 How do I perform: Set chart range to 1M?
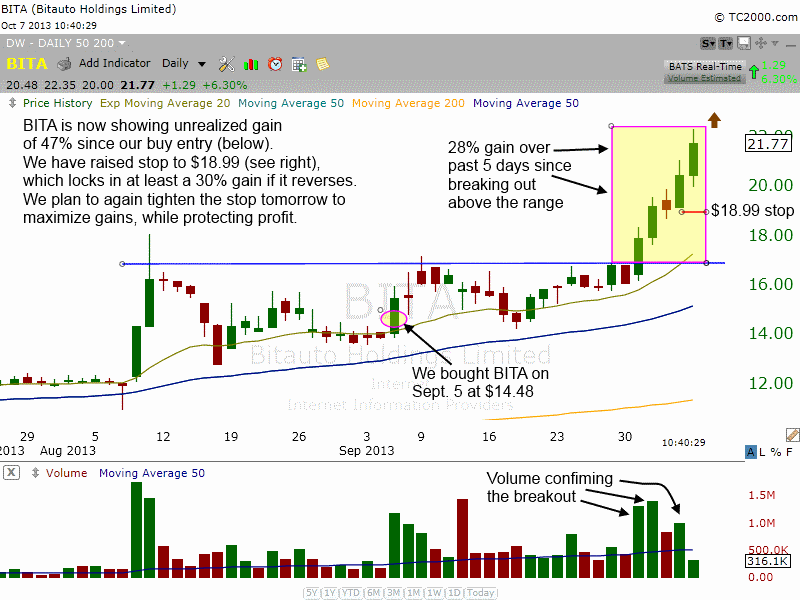pos(414,593)
